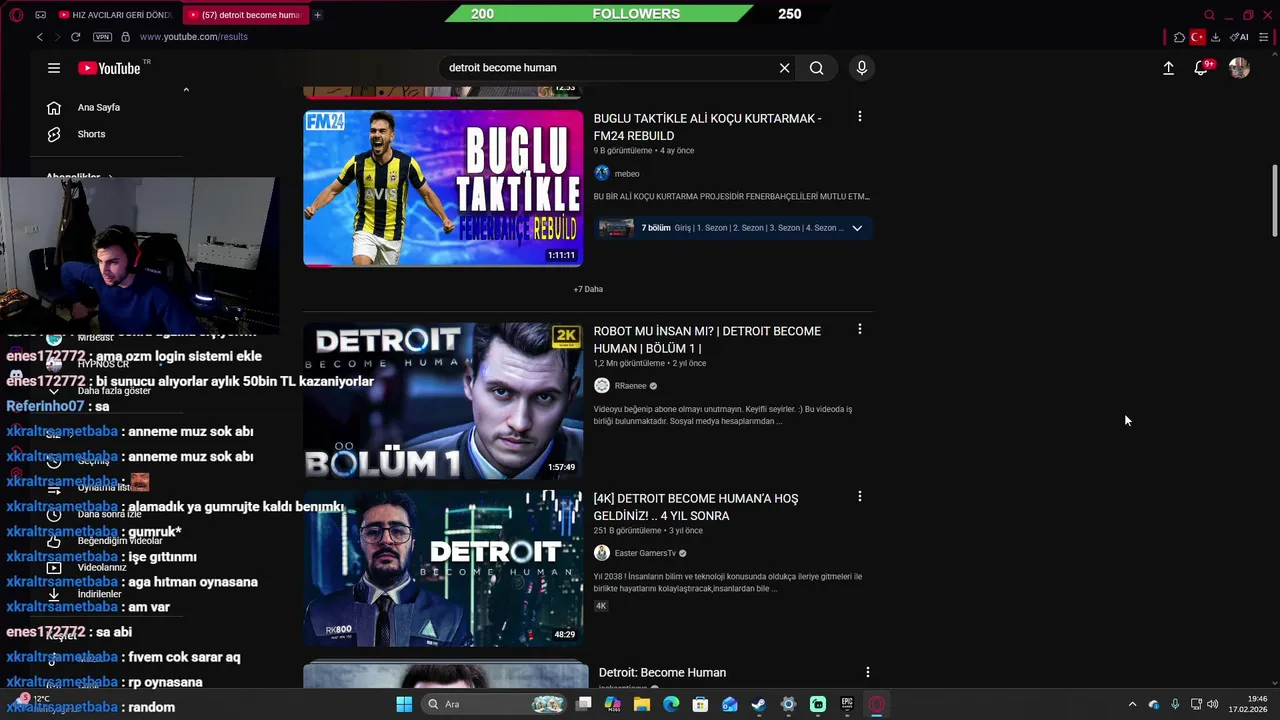Open Epic Games Launcher from taskbar

coord(847,704)
